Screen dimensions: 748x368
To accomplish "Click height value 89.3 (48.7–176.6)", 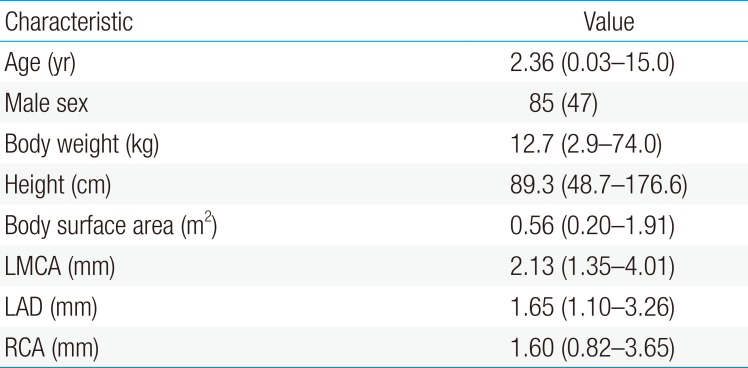I will [x=599, y=186].
